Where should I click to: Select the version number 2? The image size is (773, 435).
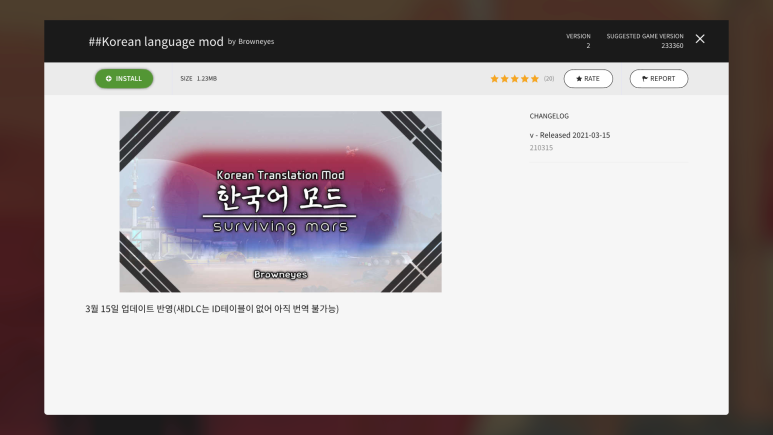click(x=588, y=45)
